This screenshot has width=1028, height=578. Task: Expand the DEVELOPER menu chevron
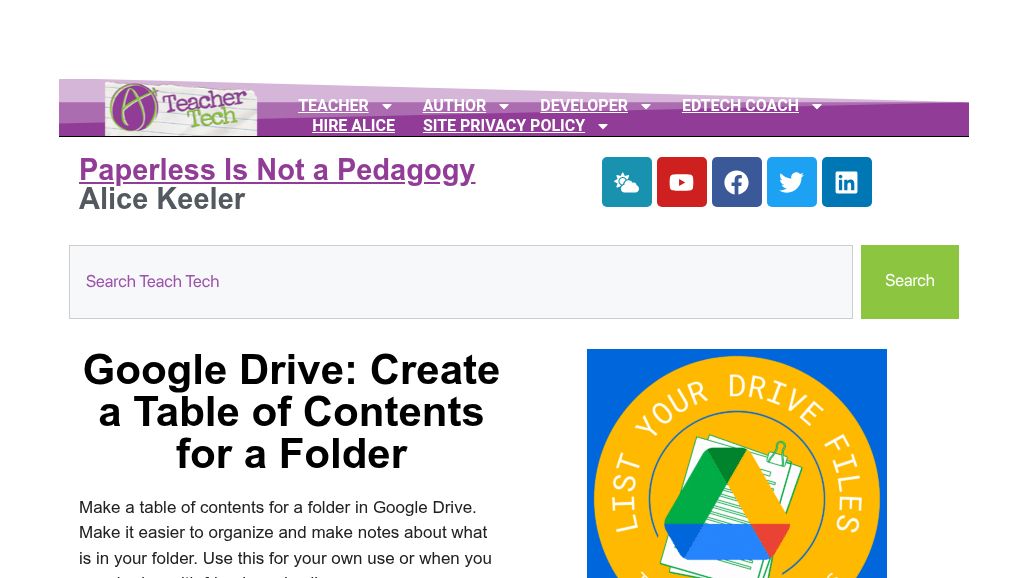click(645, 106)
